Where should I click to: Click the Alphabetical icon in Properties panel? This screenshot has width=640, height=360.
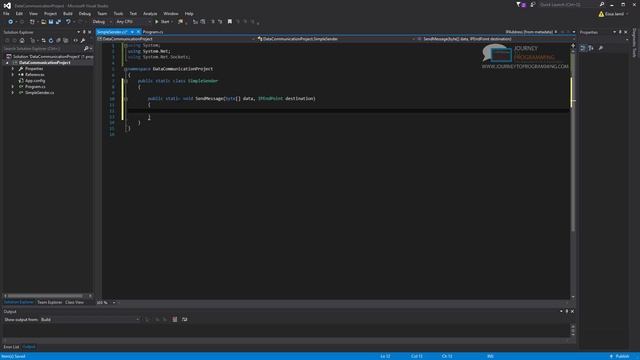coord(591,48)
